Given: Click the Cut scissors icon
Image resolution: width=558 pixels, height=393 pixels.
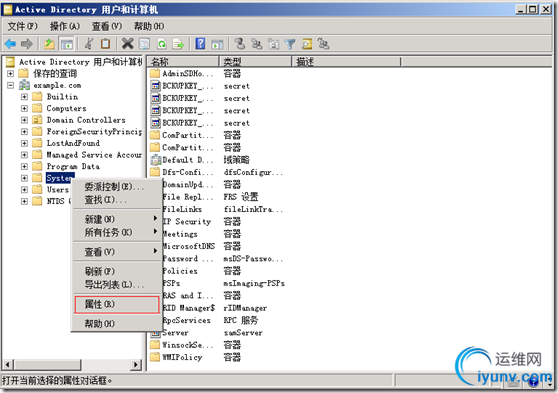Looking at the screenshot, I should [89, 44].
